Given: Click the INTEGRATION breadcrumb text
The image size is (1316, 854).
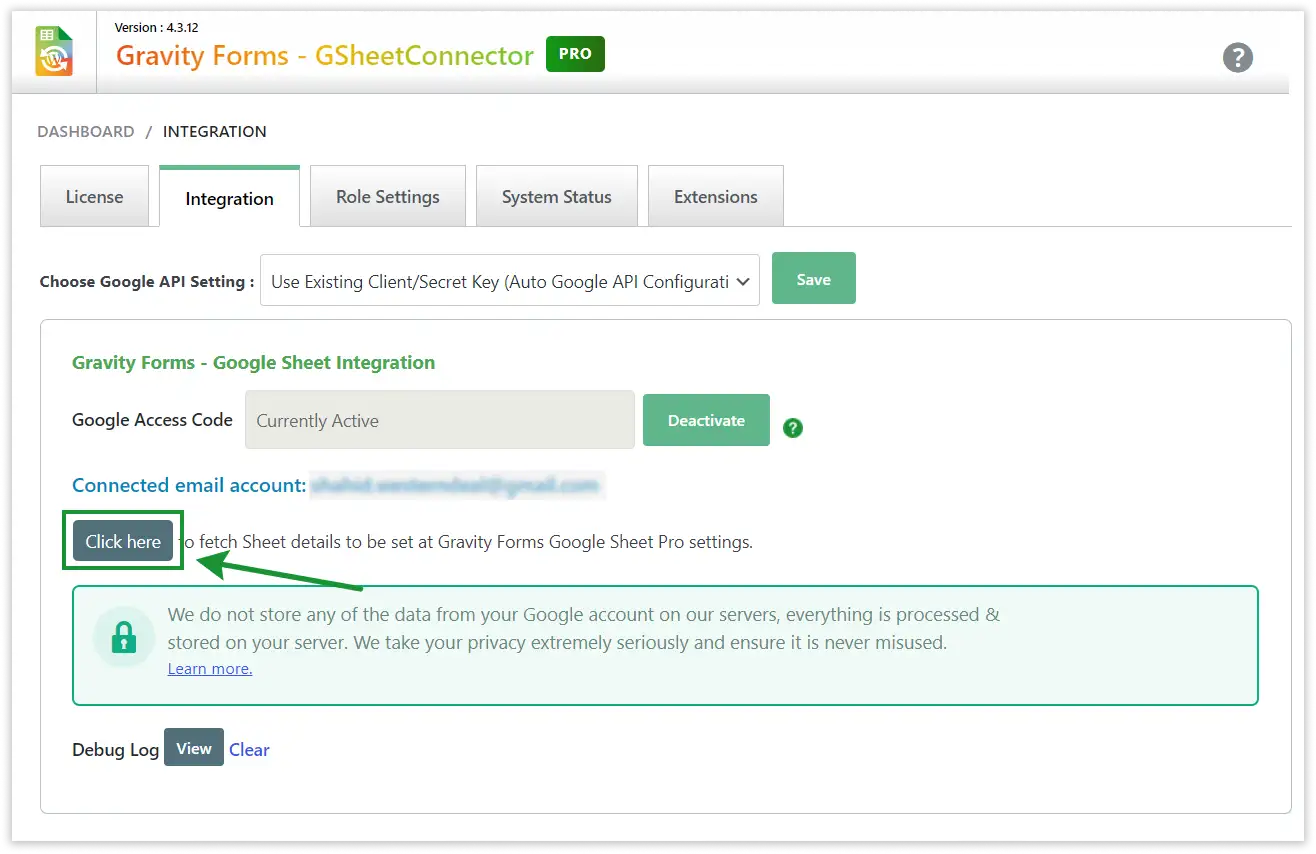Looking at the screenshot, I should (x=215, y=131).
